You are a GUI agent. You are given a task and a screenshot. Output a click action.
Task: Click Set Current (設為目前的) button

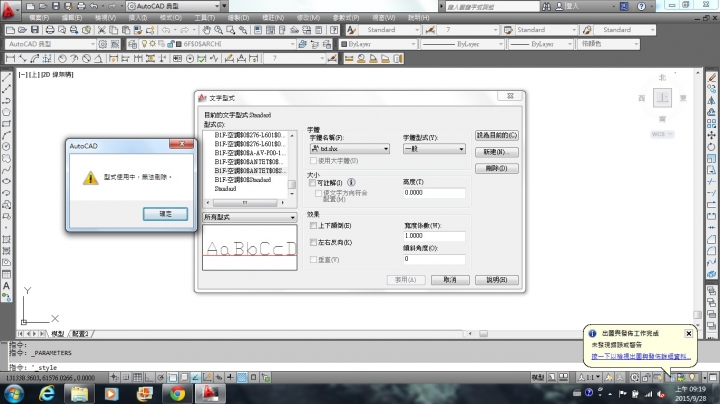pos(497,135)
